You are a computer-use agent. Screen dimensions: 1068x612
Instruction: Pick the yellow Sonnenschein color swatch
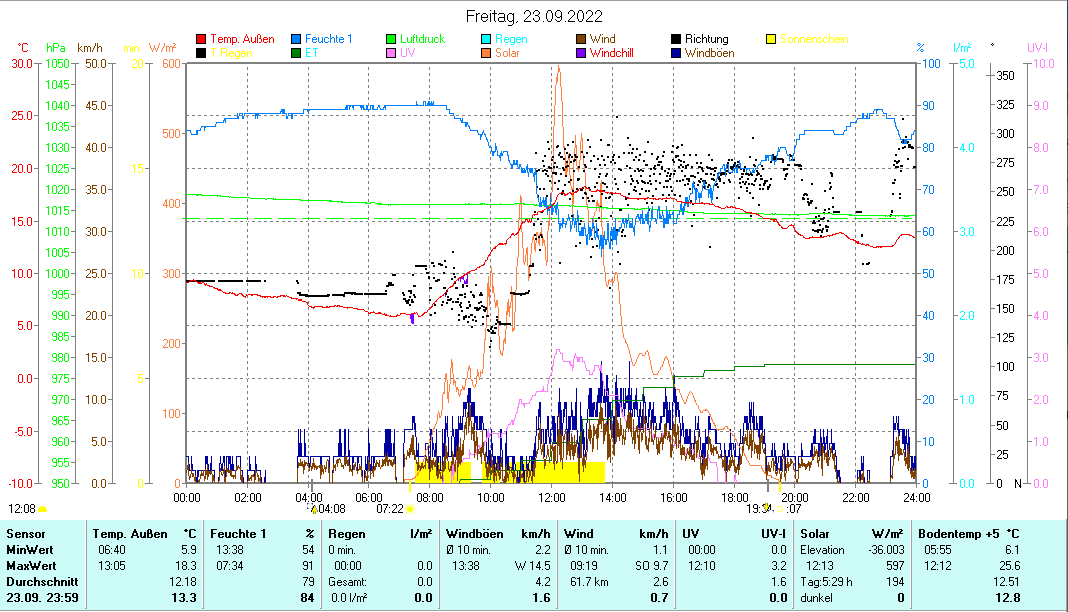[771, 40]
